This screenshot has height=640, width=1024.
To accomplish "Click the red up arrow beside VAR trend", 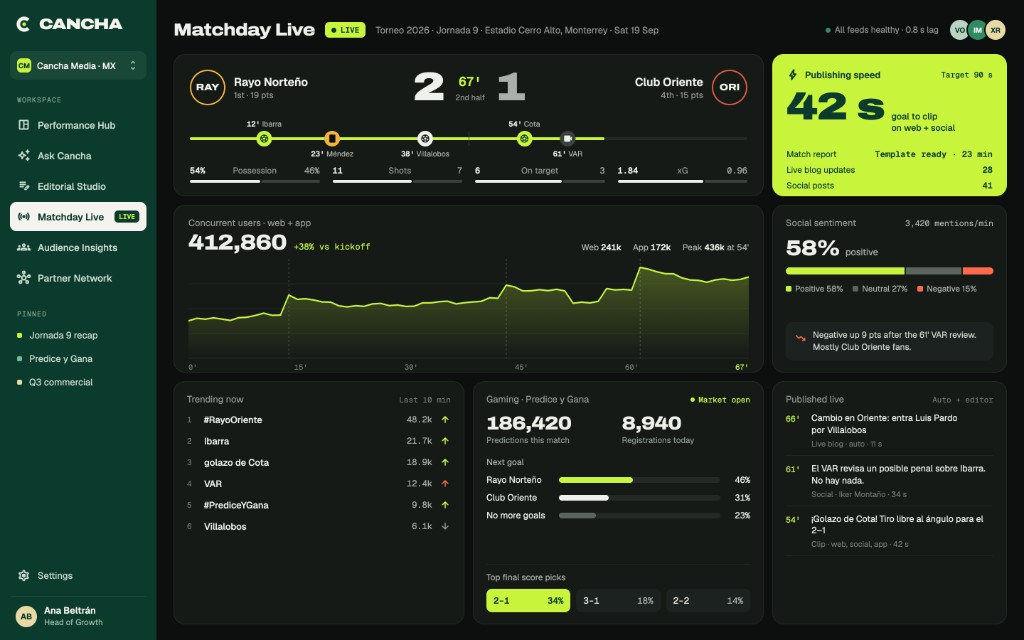I will pos(445,484).
